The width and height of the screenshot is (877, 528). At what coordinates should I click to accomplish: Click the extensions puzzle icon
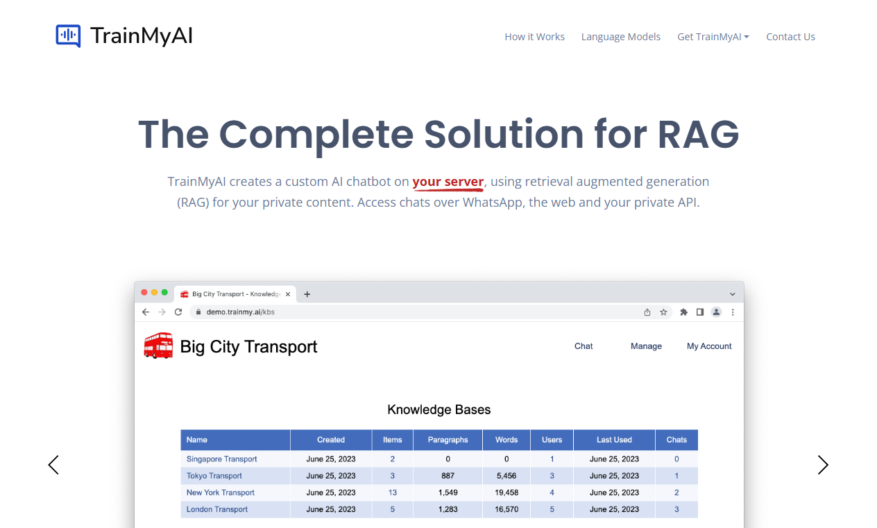click(x=683, y=312)
